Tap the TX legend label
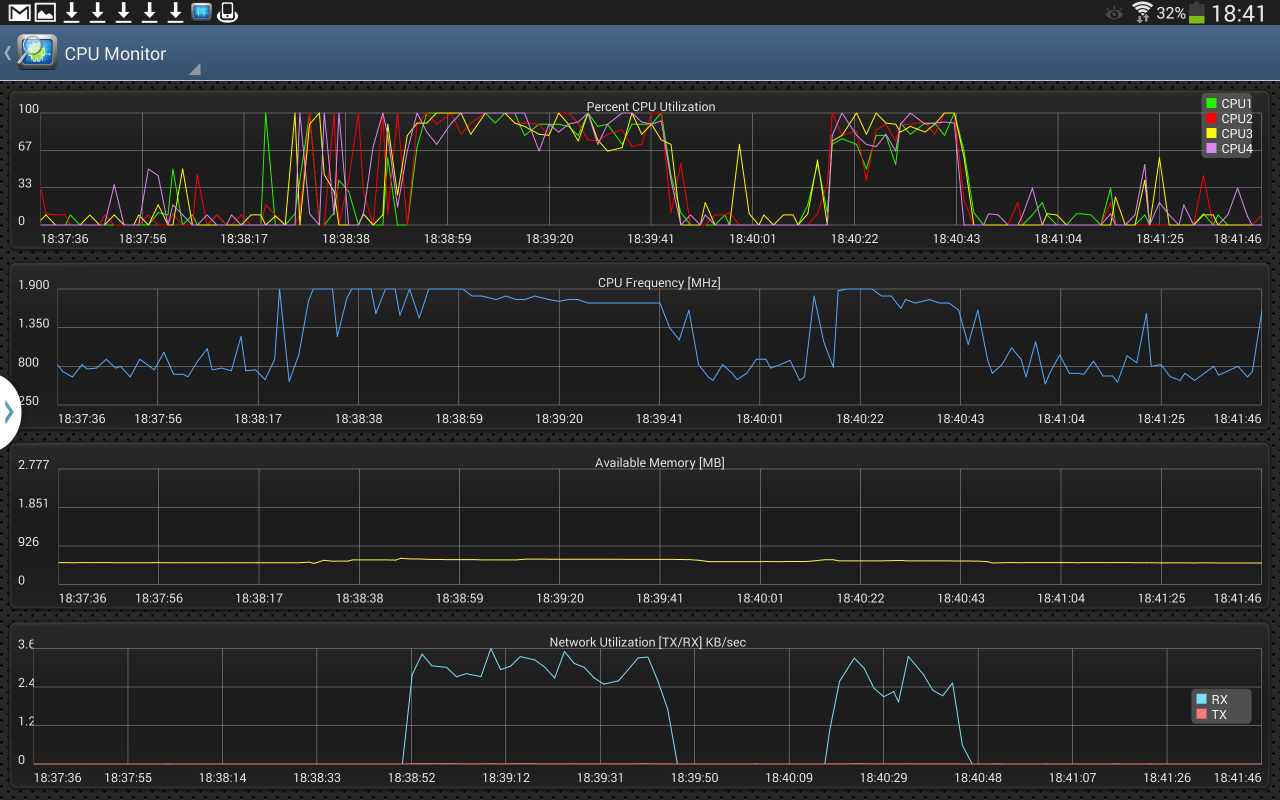 [1219, 715]
